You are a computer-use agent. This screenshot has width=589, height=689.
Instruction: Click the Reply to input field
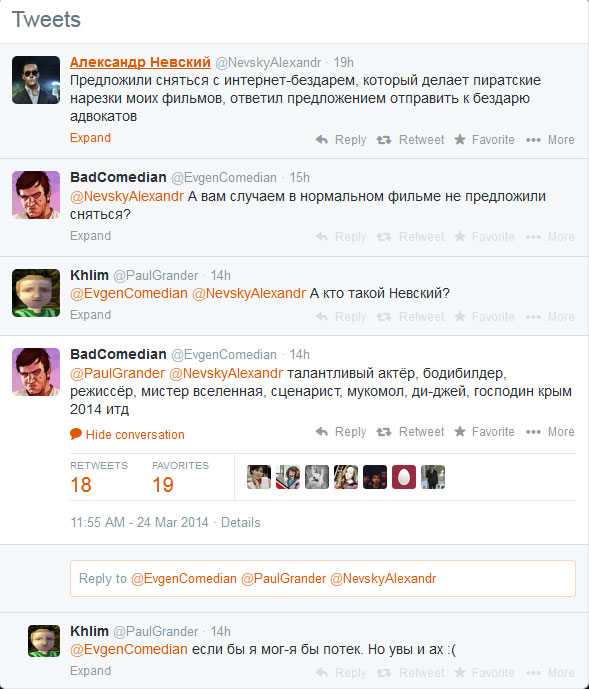tap(323, 578)
